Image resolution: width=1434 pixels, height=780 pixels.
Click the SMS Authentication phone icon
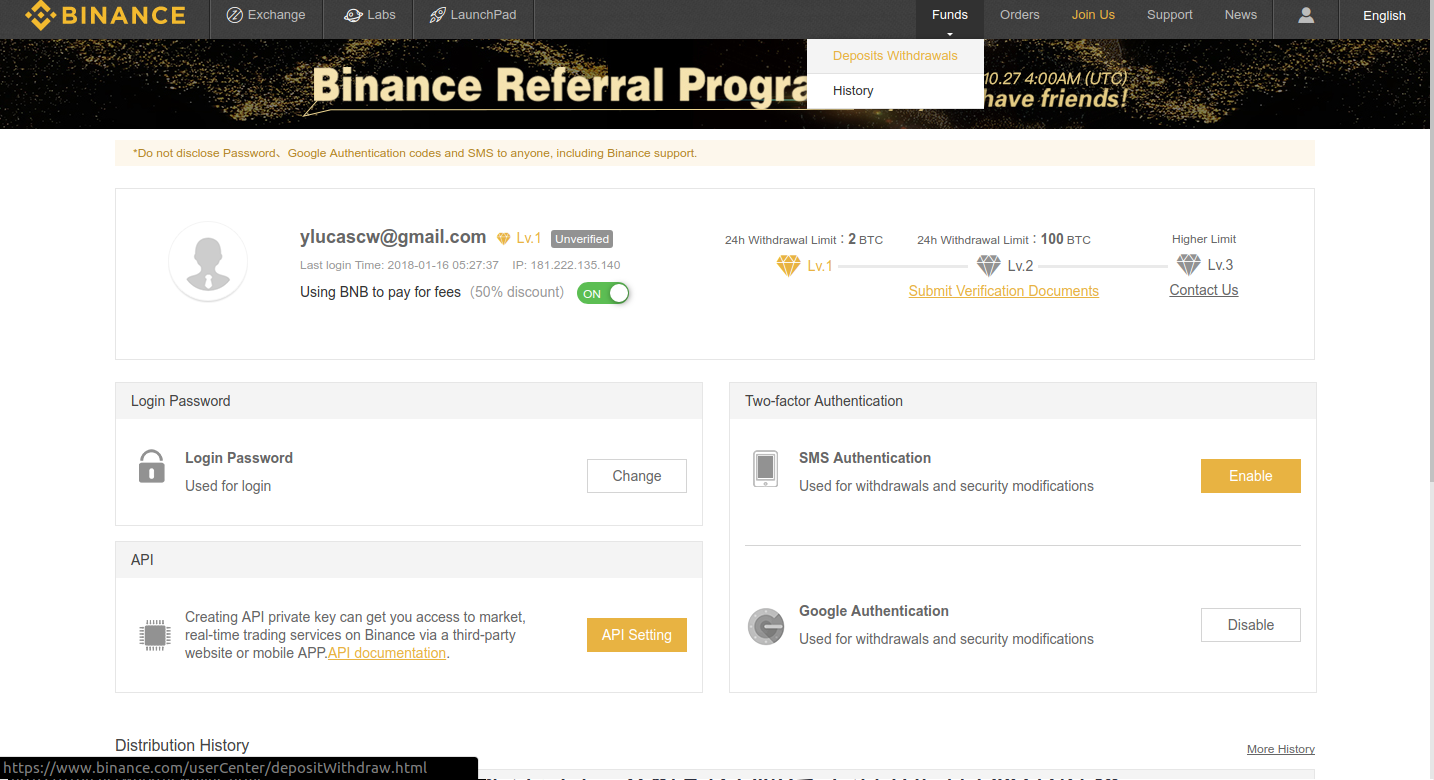[x=765, y=468]
